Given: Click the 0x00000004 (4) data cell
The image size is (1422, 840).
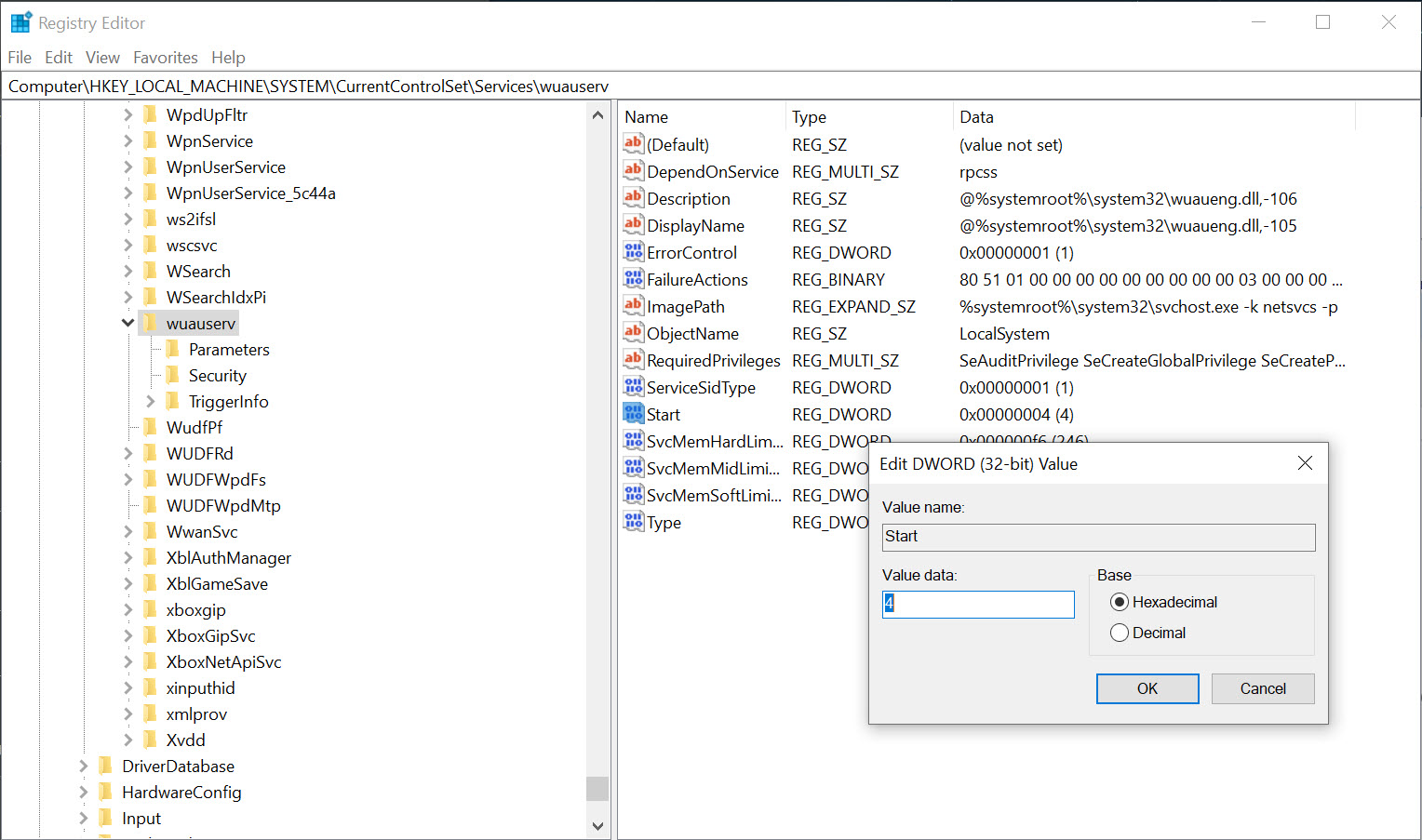Looking at the screenshot, I should [1016, 414].
